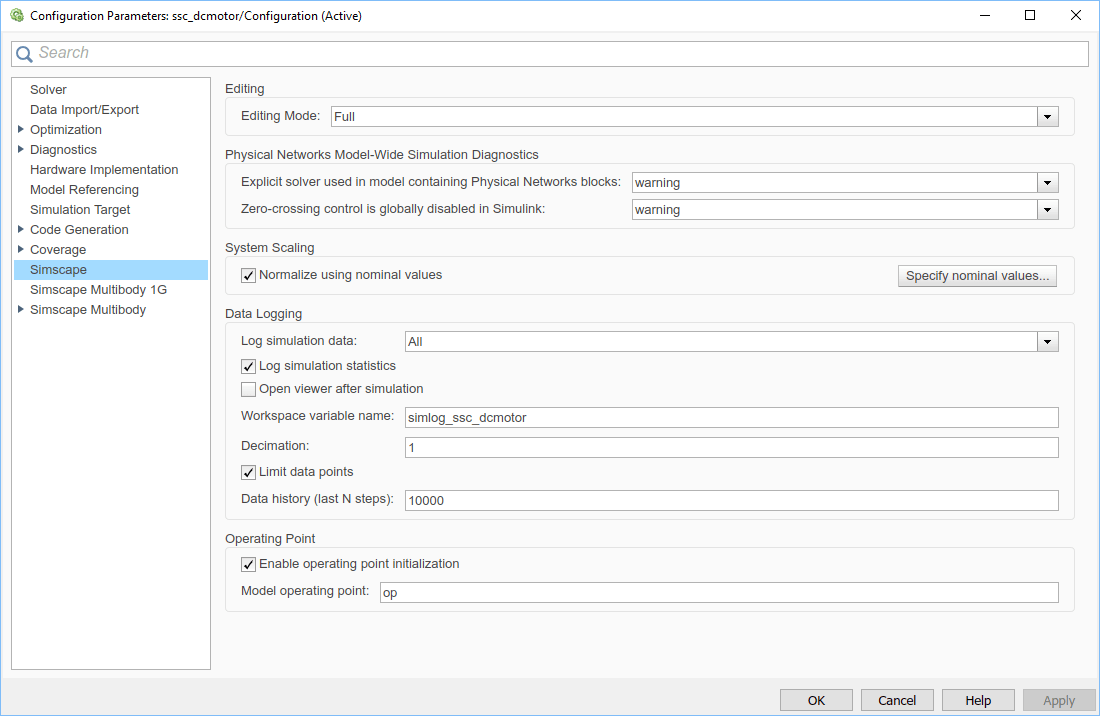Viewport: 1100px width, 716px height.
Task: Open Log simulation data dropdown
Action: tap(1047, 342)
